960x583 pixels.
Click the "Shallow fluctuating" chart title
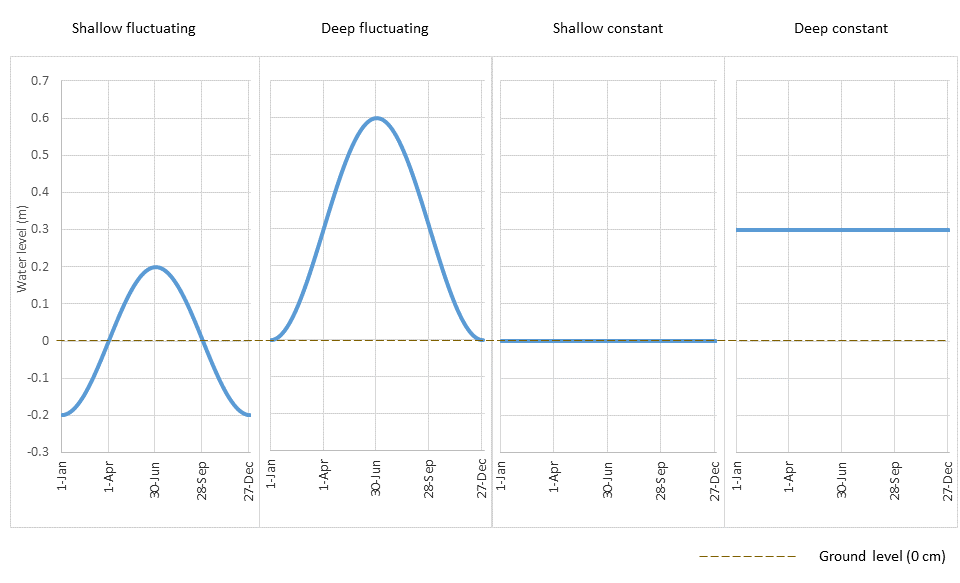tap(133, 28)
